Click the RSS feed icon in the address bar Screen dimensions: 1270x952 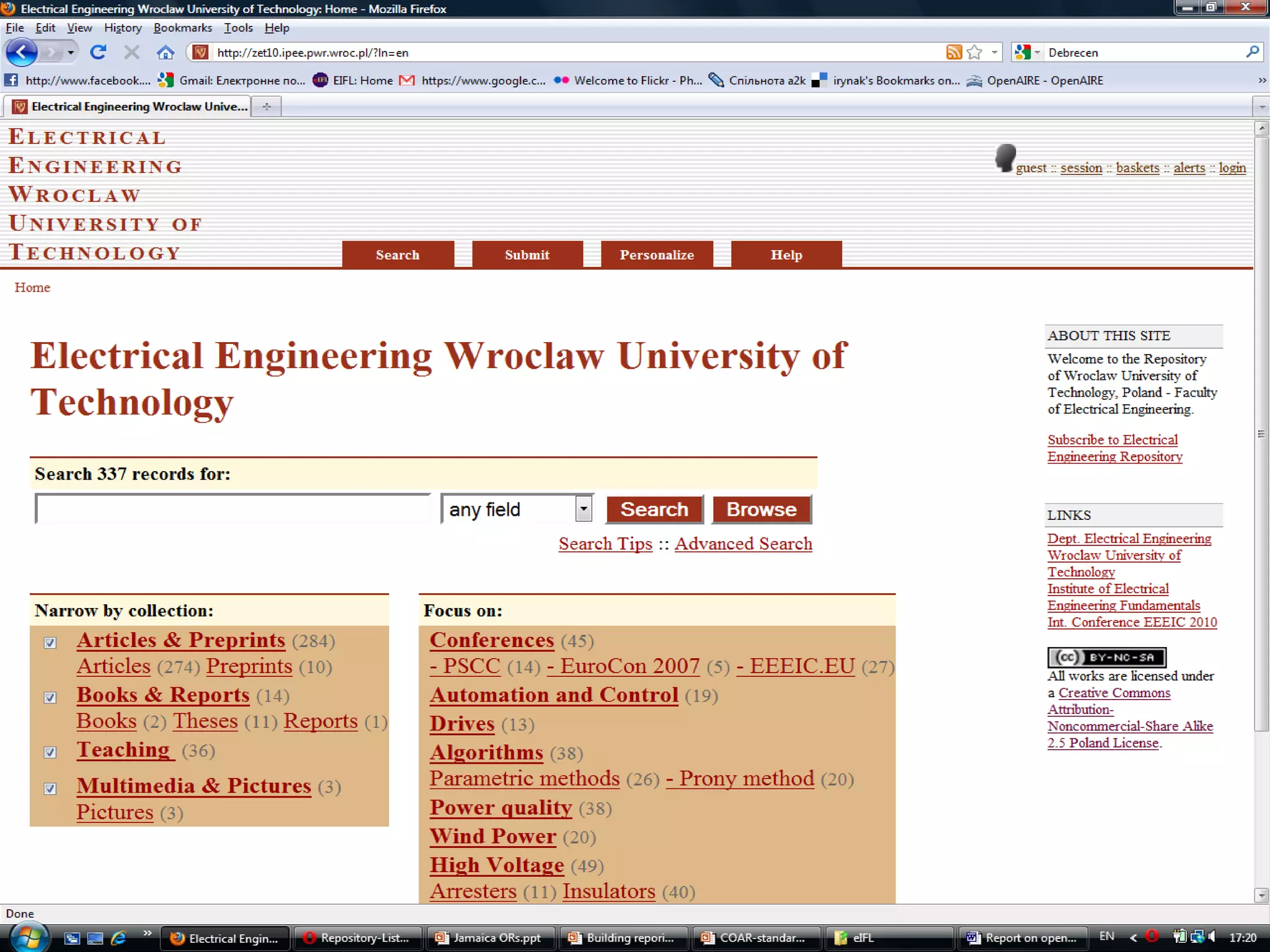(x=954, y=52)
